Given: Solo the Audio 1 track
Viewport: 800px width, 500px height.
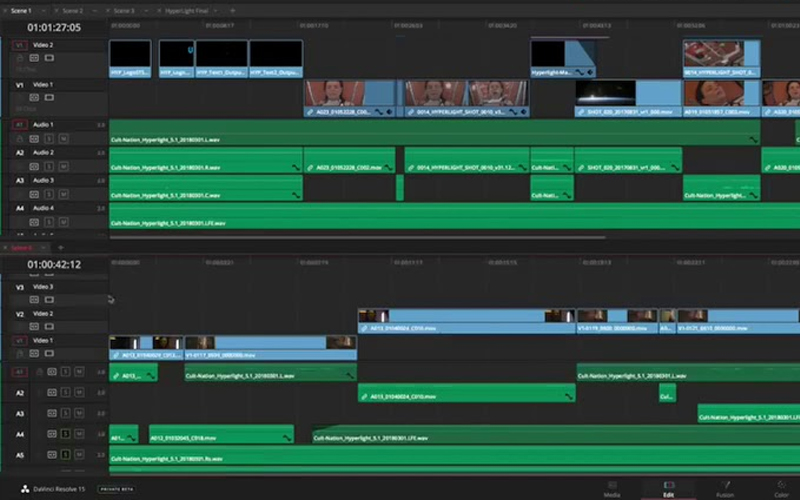Looking at the screenshot, I should [x=49, y=139].
